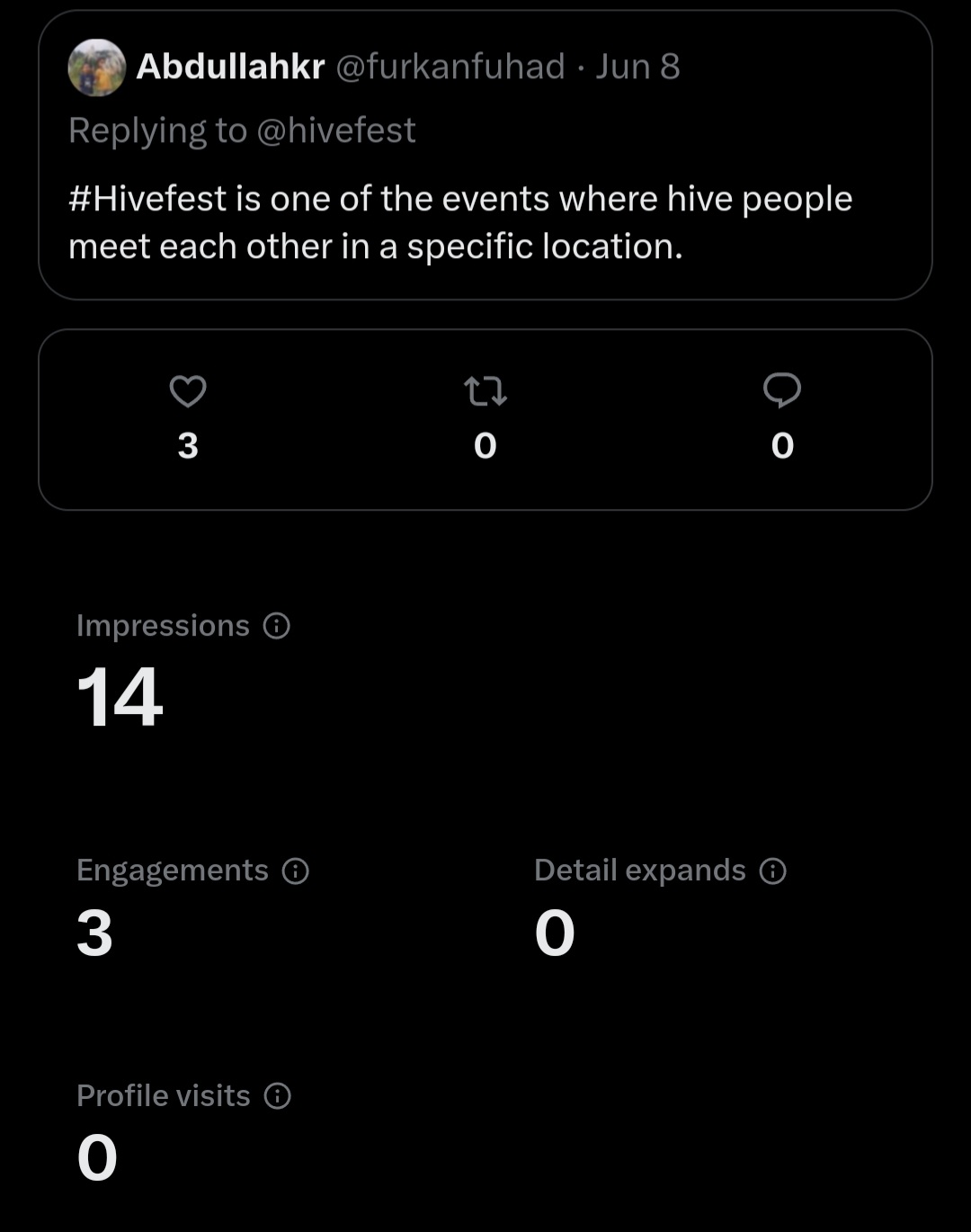Select the Profile visits label

point(164,1095)
